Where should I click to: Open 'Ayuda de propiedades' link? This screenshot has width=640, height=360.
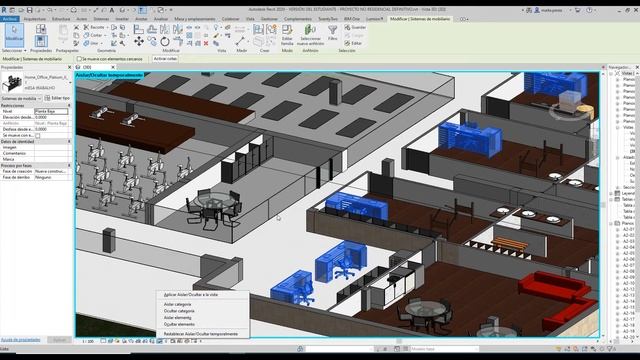pyautogui.click(x=20, y=340)
